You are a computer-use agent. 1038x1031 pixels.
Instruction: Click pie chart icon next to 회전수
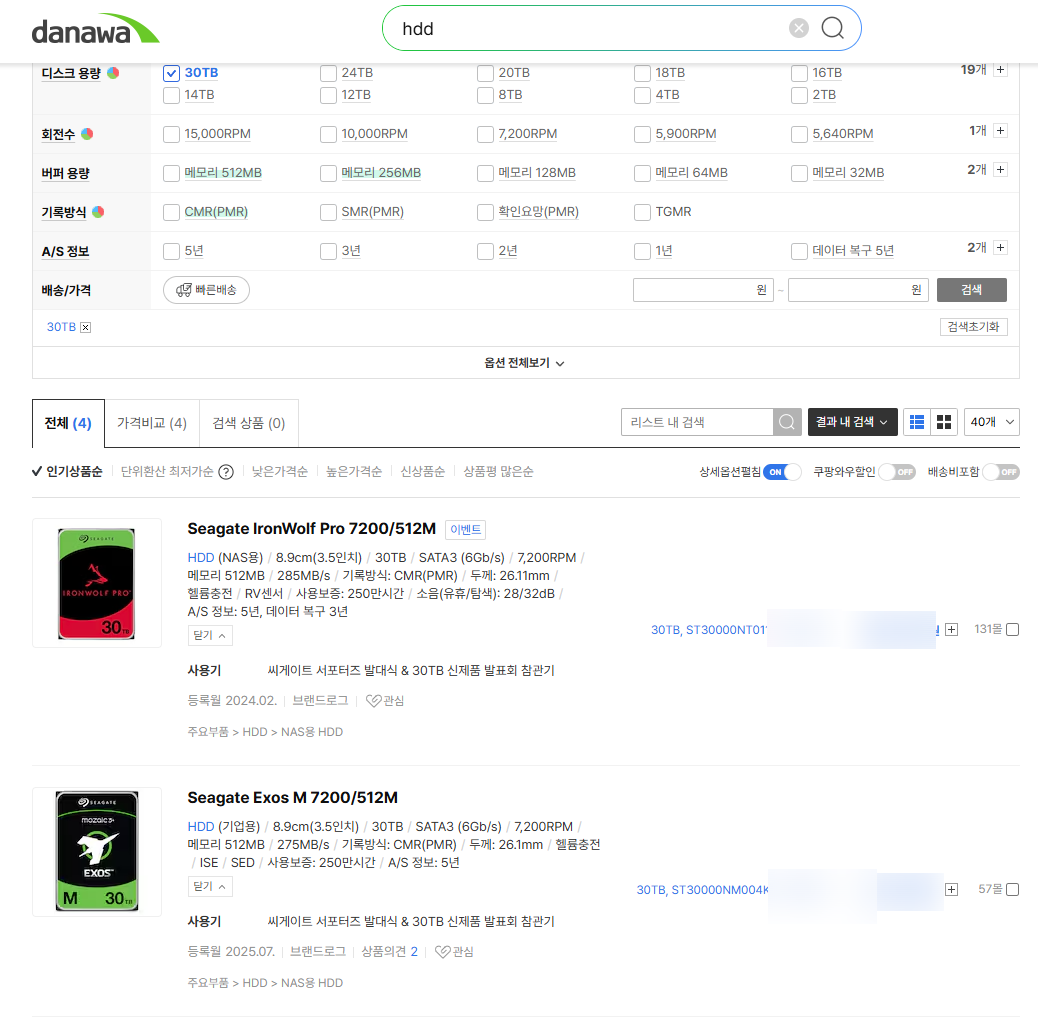87,134
